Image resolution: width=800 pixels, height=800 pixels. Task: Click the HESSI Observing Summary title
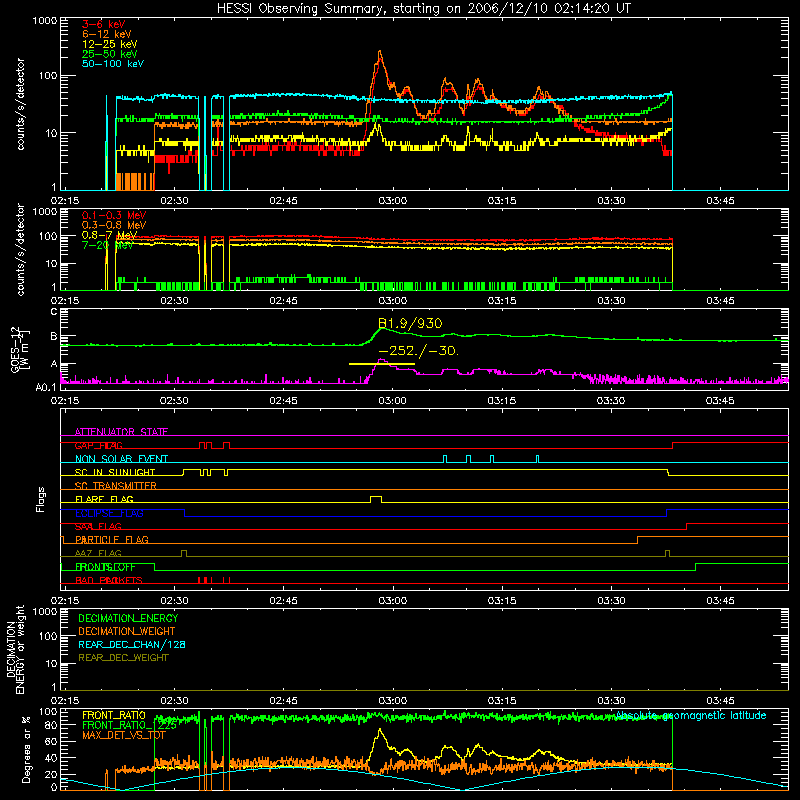coord(424,9)
